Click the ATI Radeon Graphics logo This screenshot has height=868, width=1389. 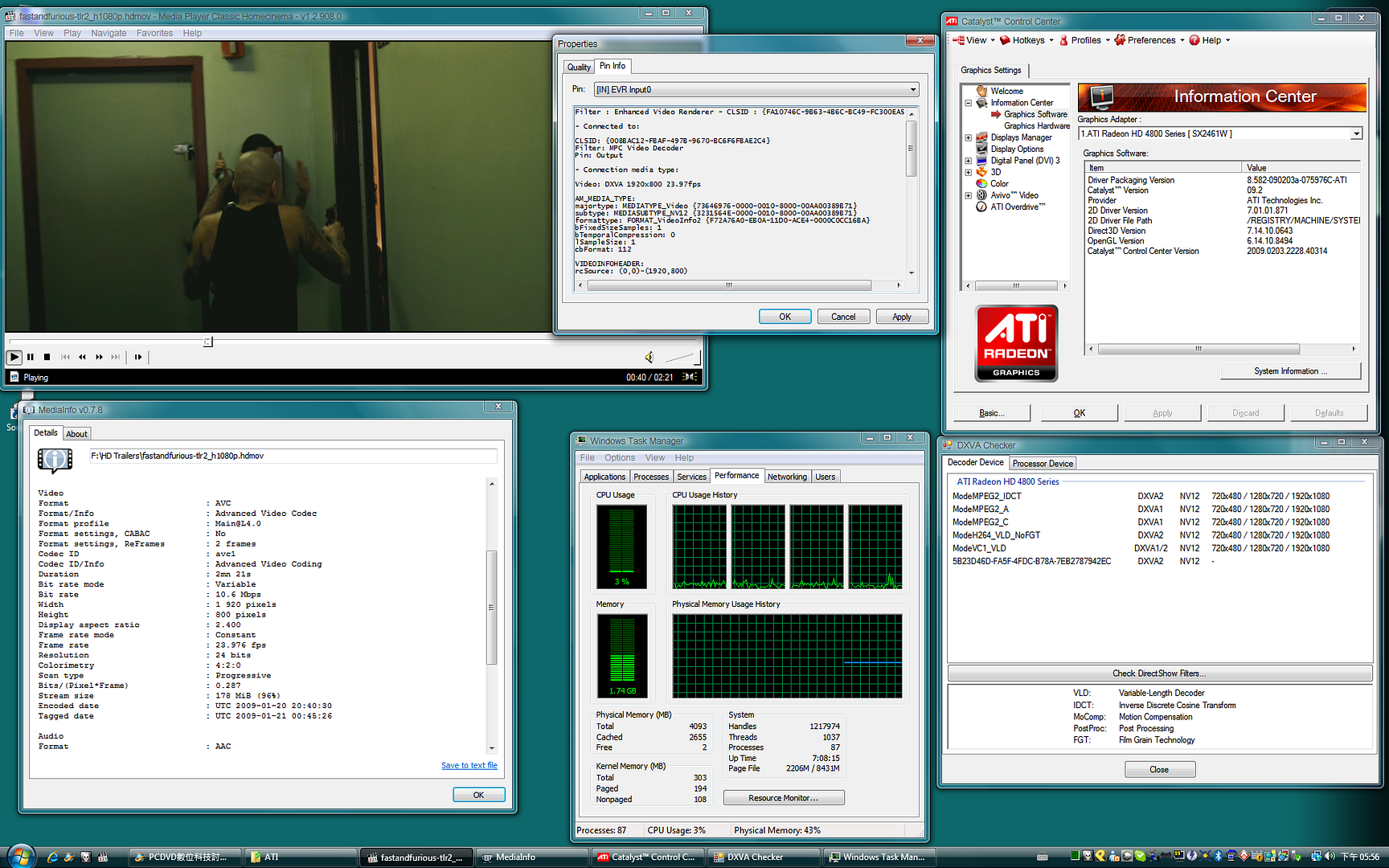tap(1016, 343)
